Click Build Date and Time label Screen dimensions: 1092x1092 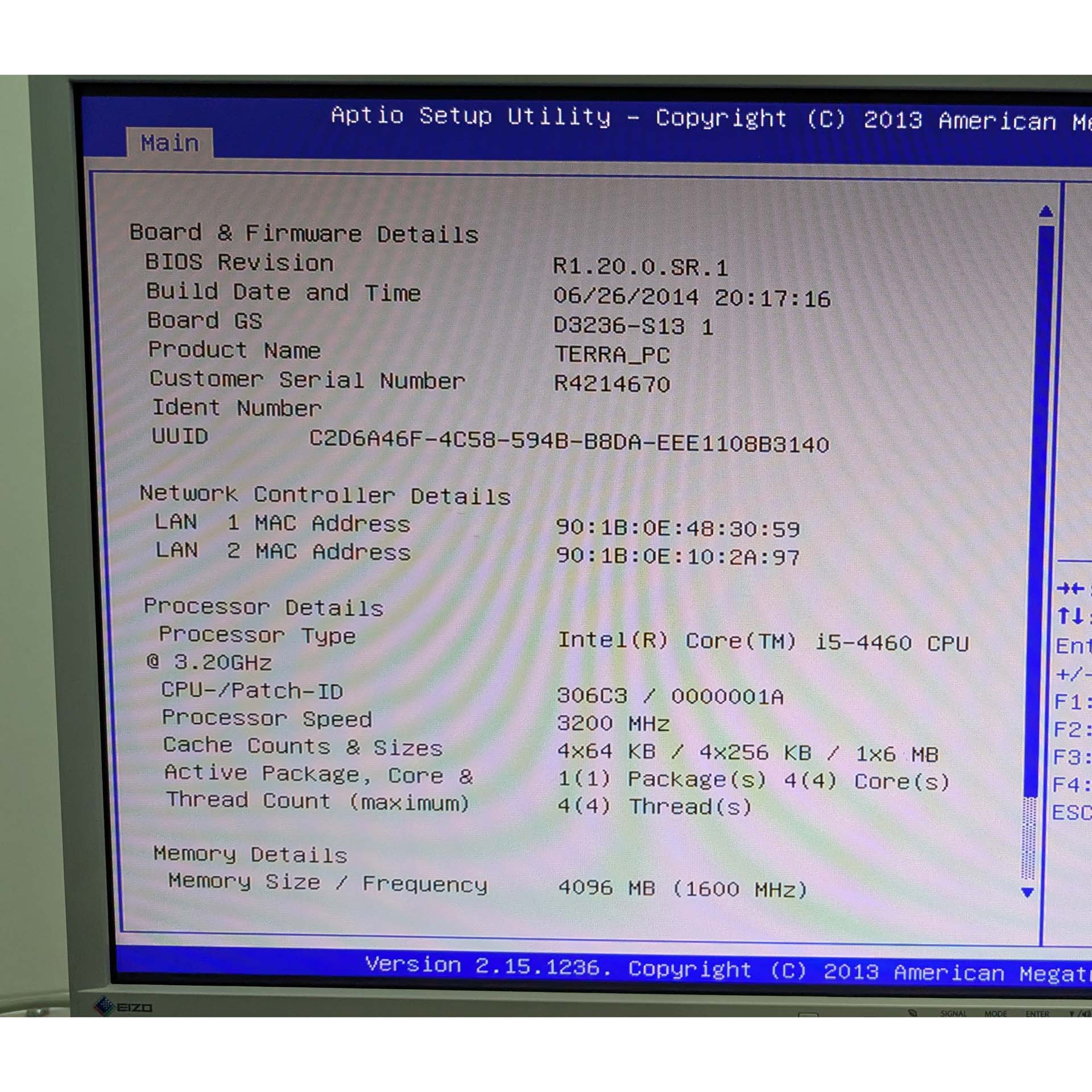[x=283, y=292]
